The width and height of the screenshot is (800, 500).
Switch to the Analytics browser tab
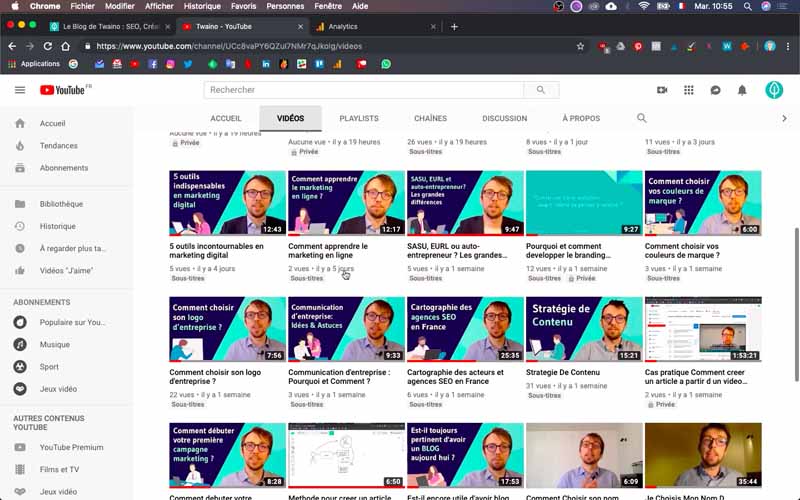pos(377,27)
